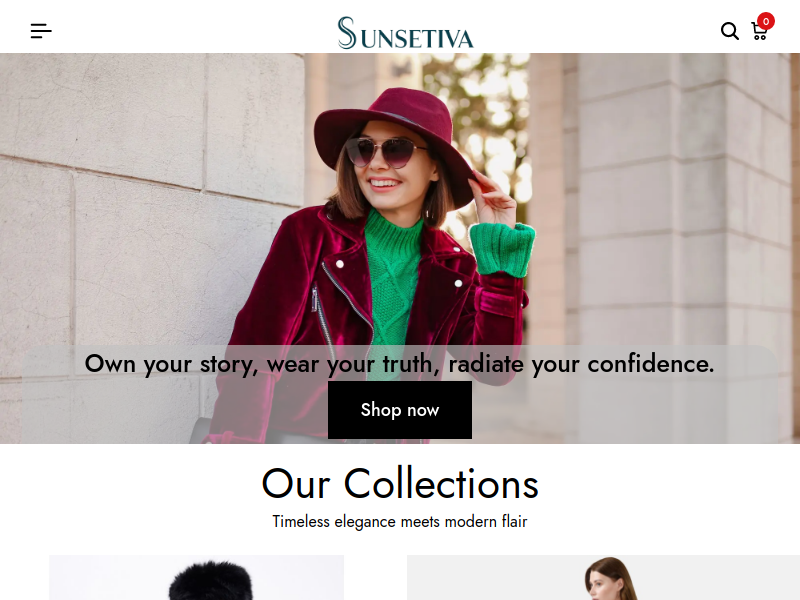Viewport: 800px width, 600px height.
Task: Click 'Timeless elegance meets modern flair' subtitle
Action: (400, 521)
